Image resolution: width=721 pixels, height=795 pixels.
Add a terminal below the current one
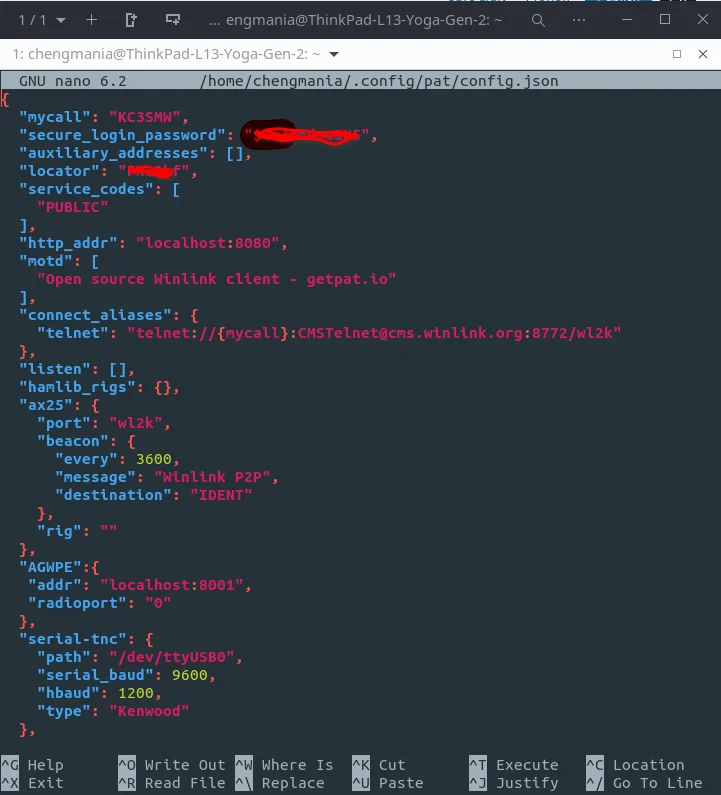(173, 19)
